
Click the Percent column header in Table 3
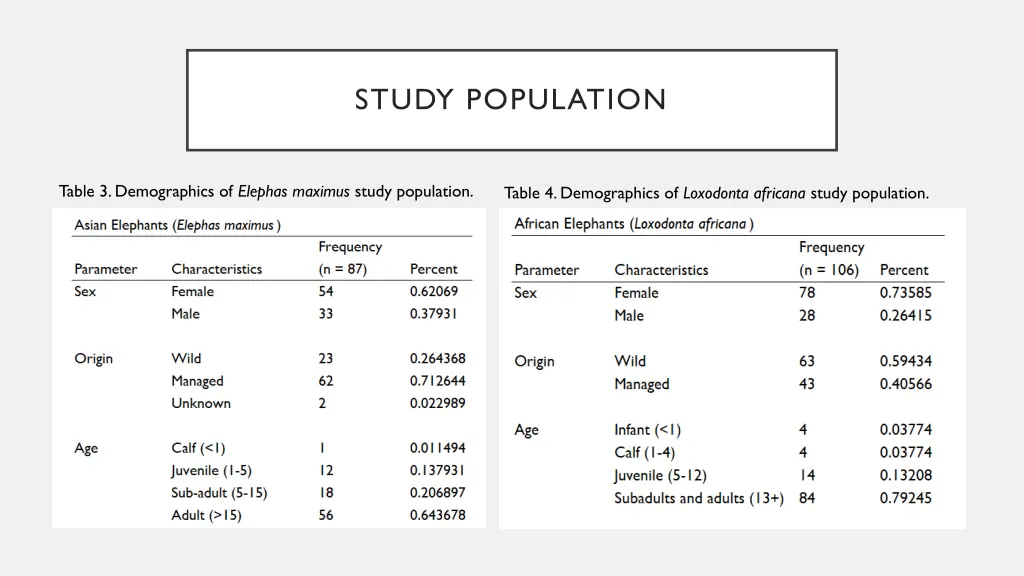click(x=434, y=268)
